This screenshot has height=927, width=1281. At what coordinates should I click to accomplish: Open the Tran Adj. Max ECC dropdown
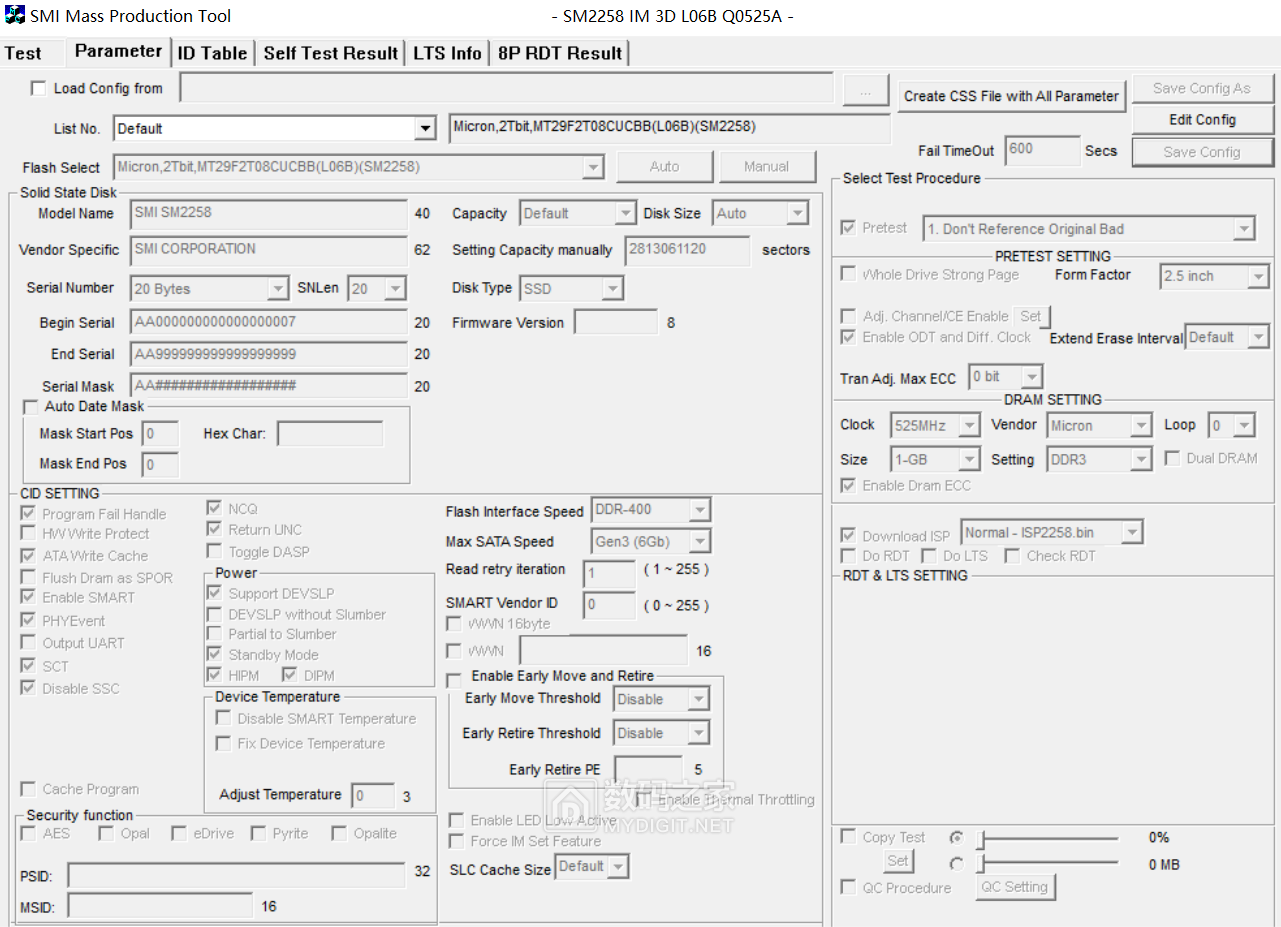tap(1006, 377)
